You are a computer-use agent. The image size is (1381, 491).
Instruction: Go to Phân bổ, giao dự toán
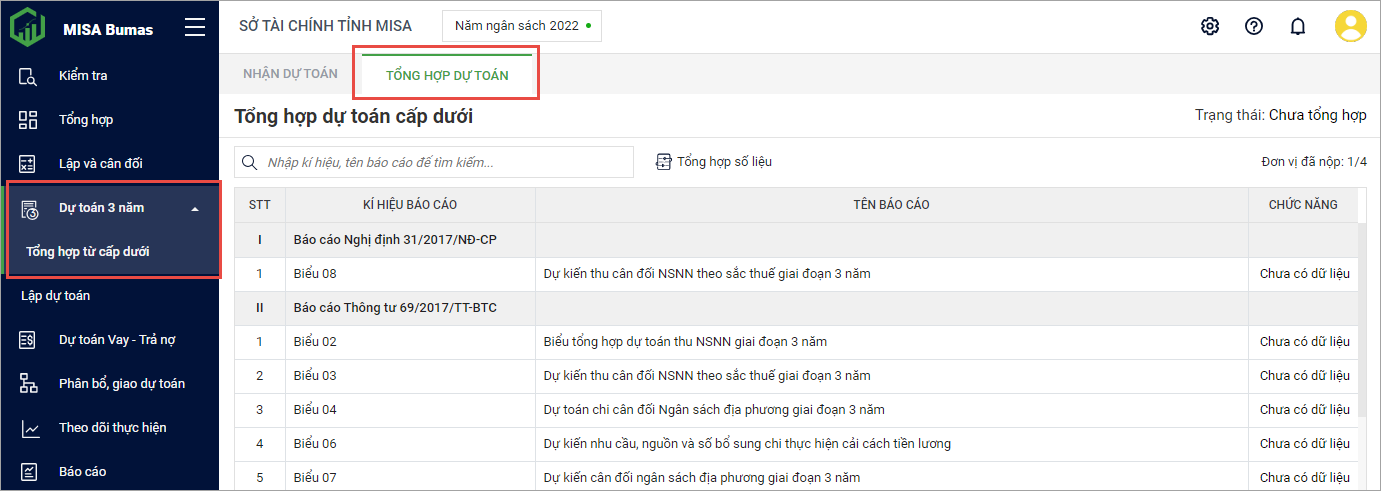tap(121, 384)
